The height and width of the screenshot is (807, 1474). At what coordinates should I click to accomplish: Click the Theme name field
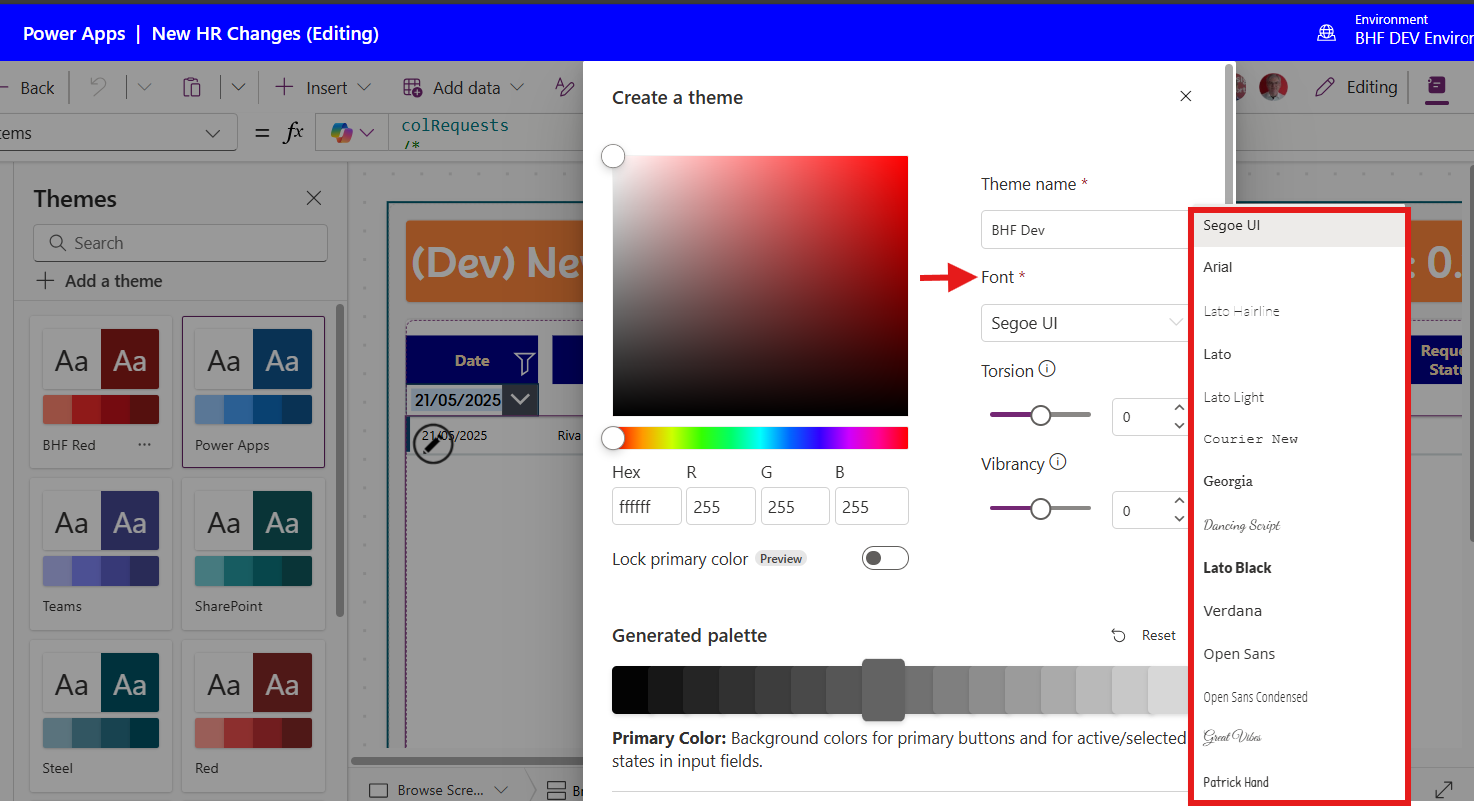point(1085,229)
